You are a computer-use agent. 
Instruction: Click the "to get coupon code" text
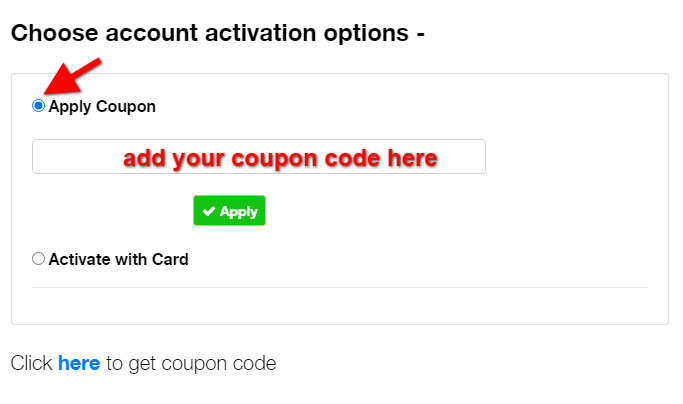pyautogui.click(x=191, y=363)
